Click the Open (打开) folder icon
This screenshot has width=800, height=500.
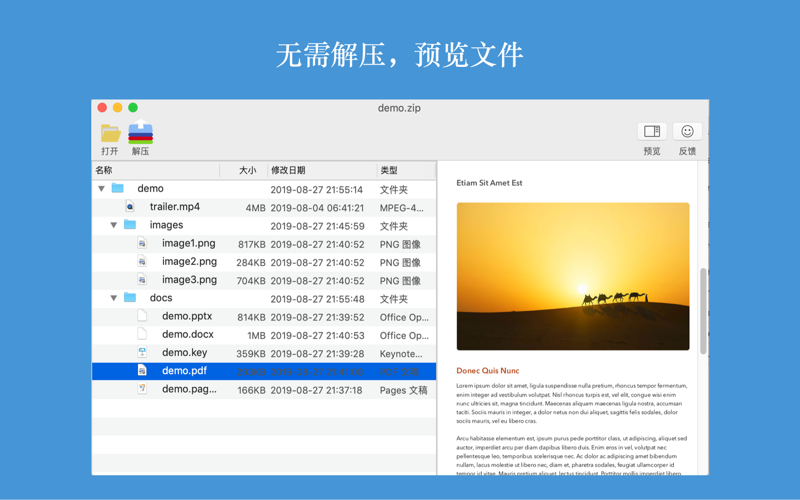(110, 133)
